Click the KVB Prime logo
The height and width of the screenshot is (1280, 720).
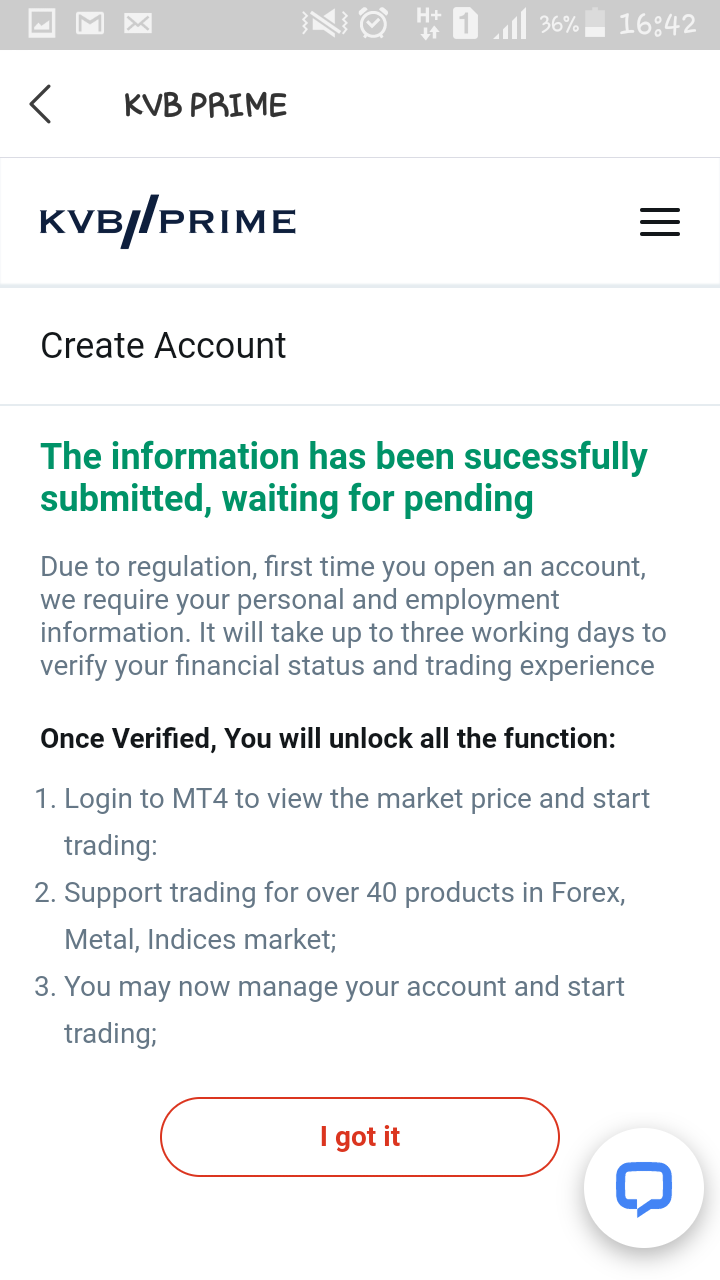168,221
